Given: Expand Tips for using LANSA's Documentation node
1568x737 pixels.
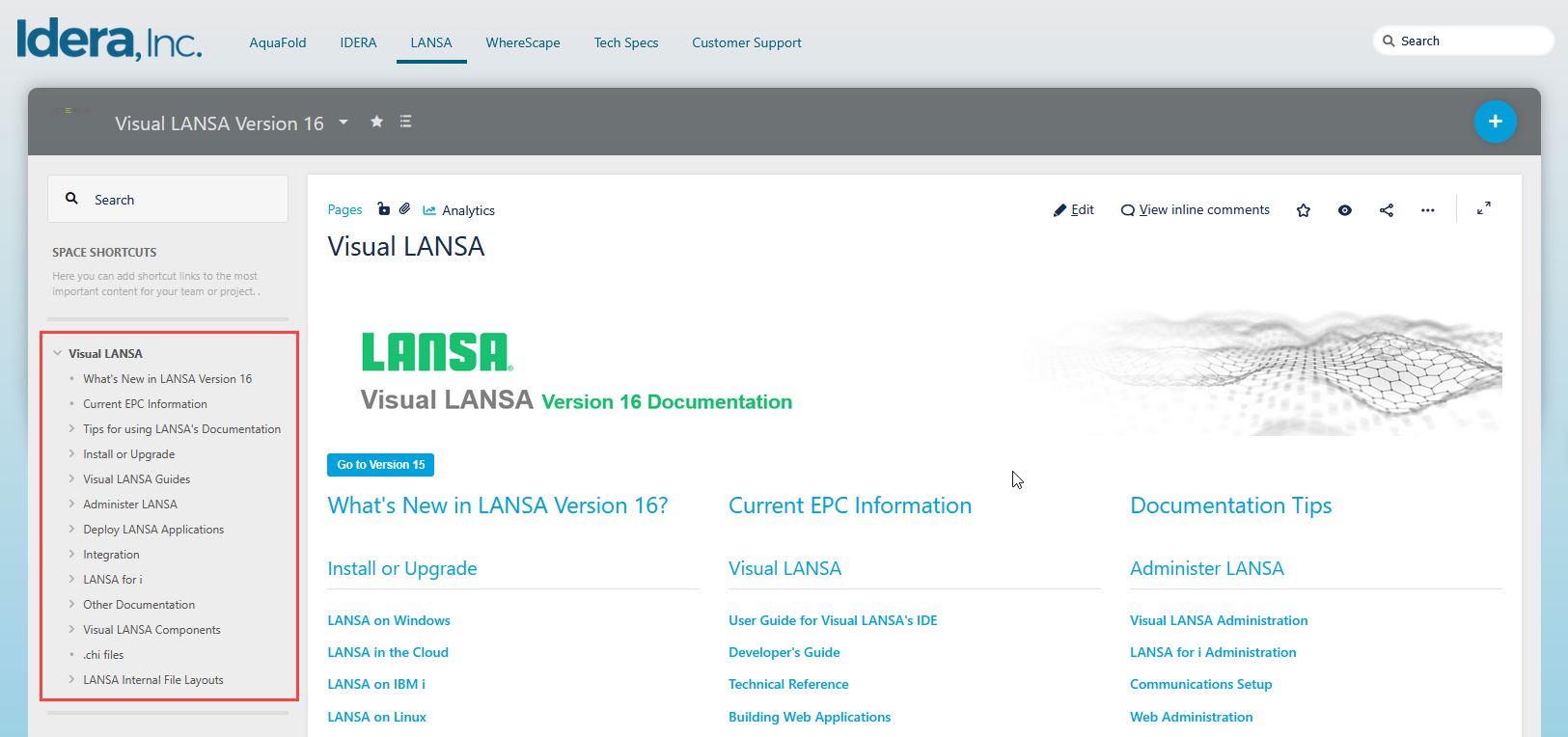Looking at the screenshot, I should point(71,428).
